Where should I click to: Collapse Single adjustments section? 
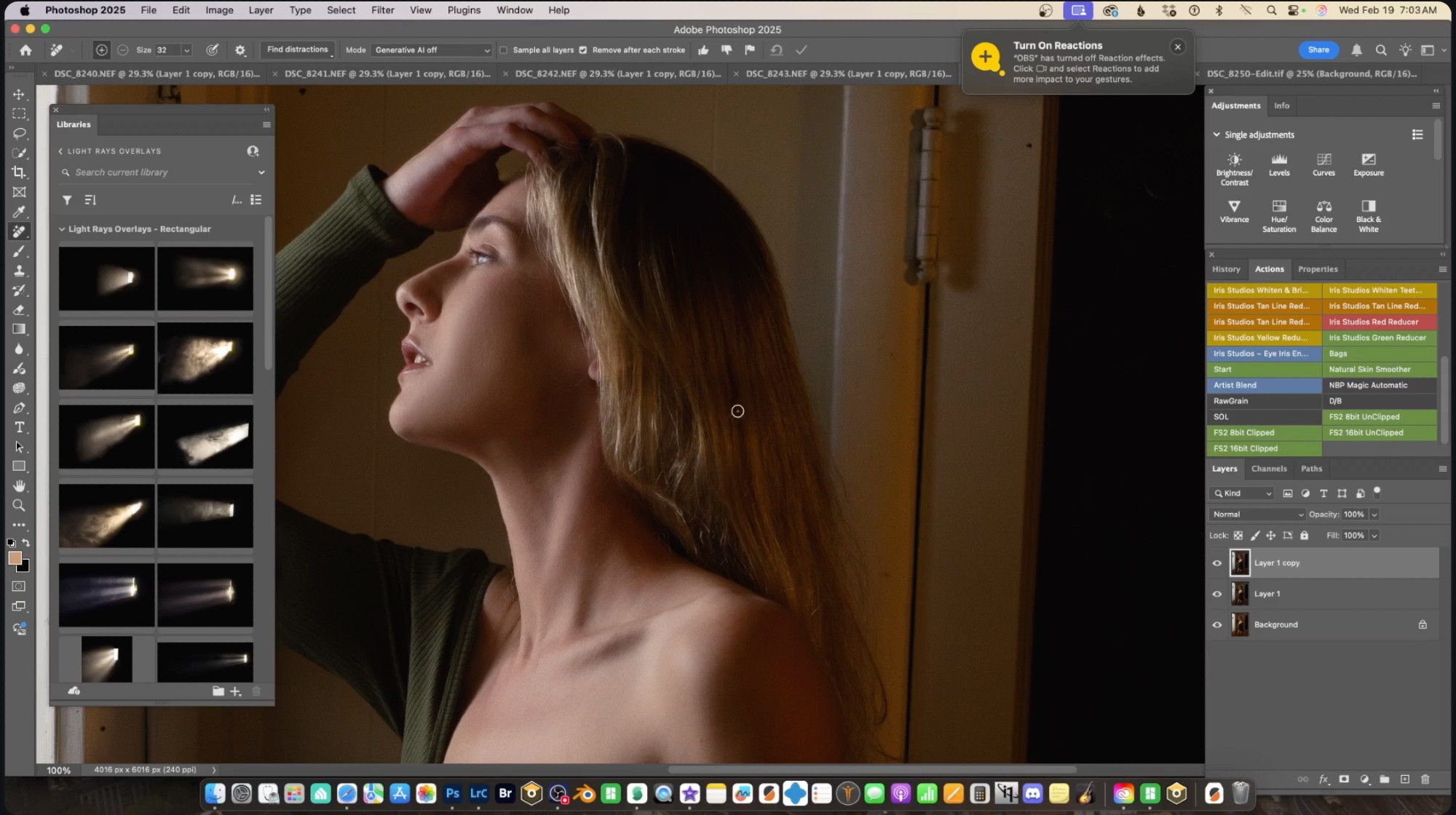pyautogui.click(x=1216, y=135)
